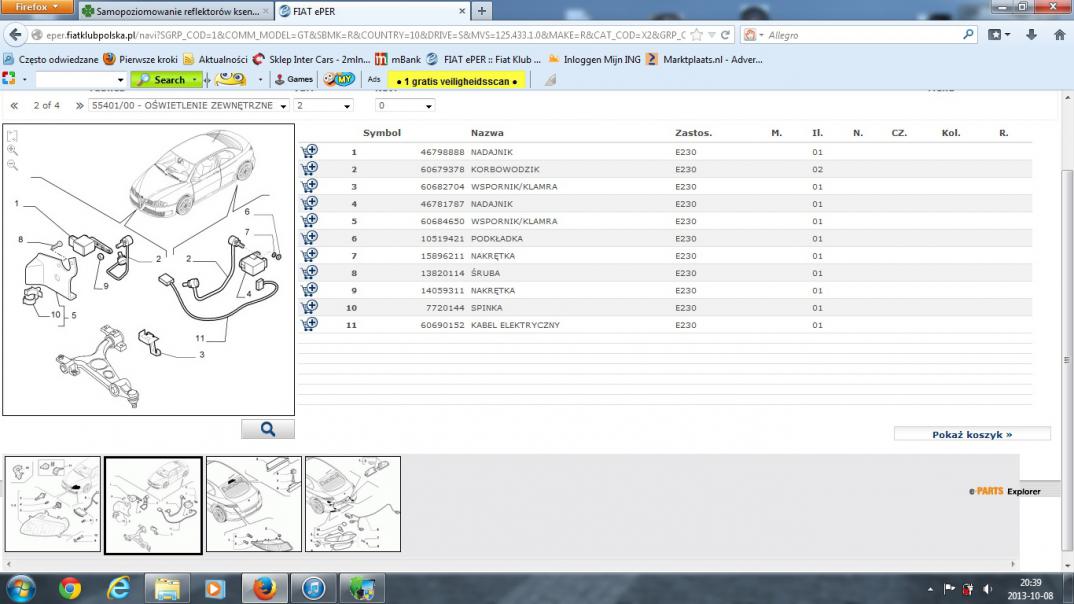
Task: Open Google Chrome from taskbar
Action: point(69,588)
